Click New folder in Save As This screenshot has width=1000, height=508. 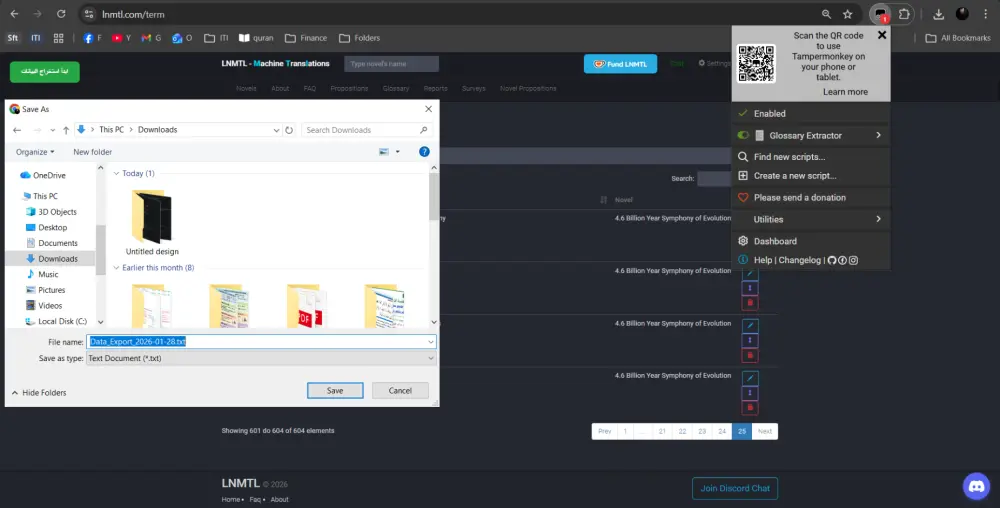click(x=92, y=152)
